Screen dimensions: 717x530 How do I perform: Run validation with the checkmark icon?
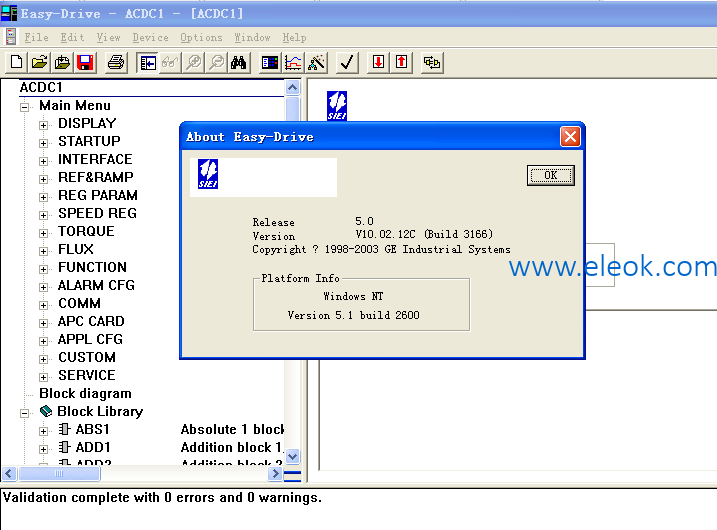coord(347,62)
